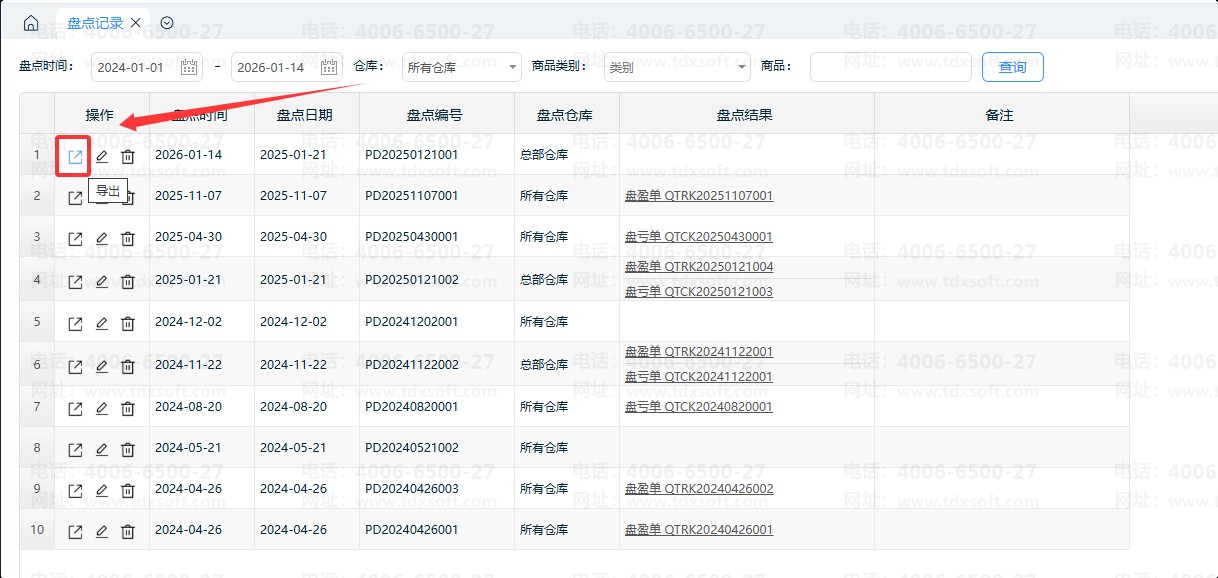Open the end date calendar picker icon
The image size is (1218, 578).
(329, 68)
